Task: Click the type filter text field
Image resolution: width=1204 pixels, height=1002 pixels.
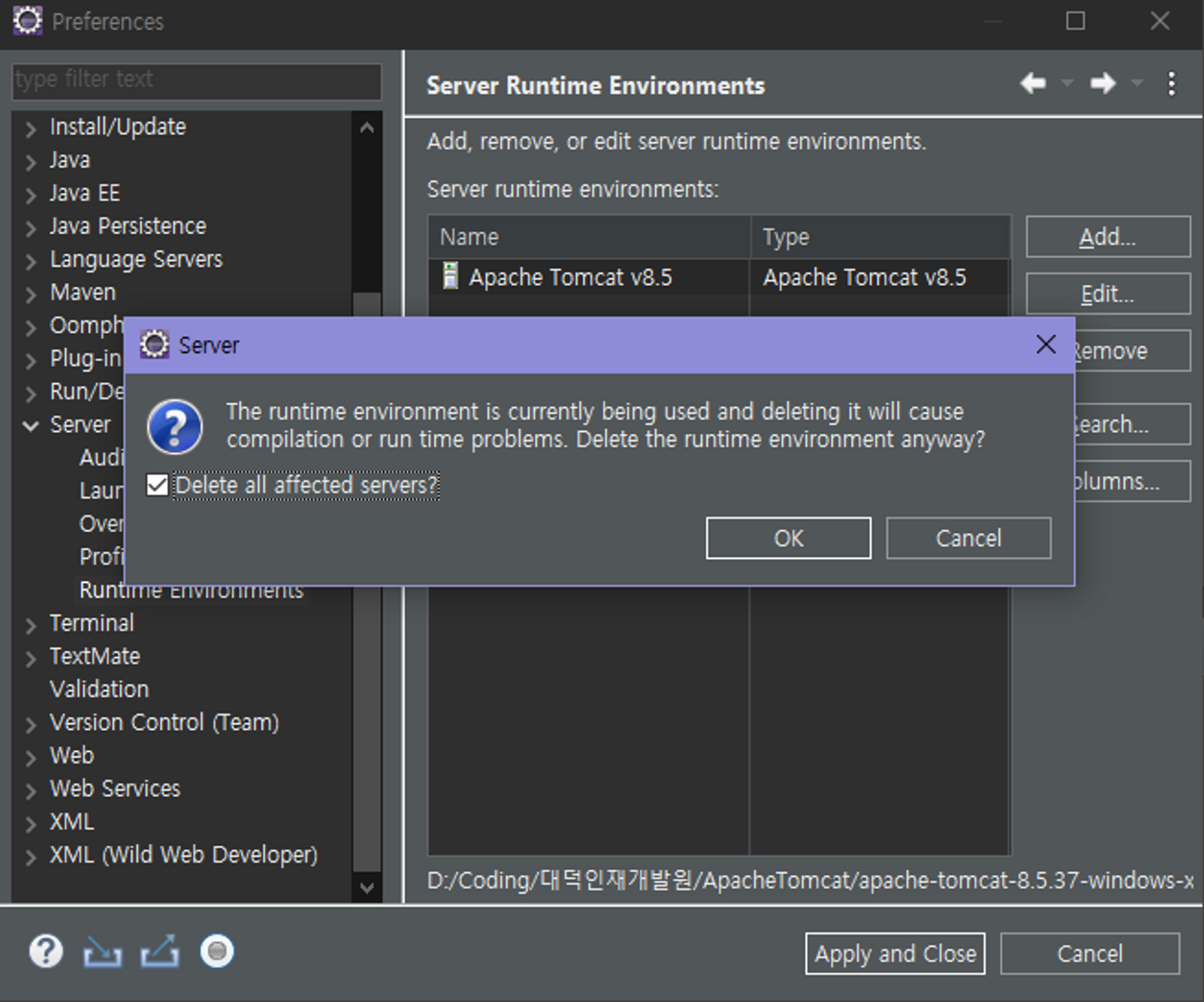Action: (196, 81)
